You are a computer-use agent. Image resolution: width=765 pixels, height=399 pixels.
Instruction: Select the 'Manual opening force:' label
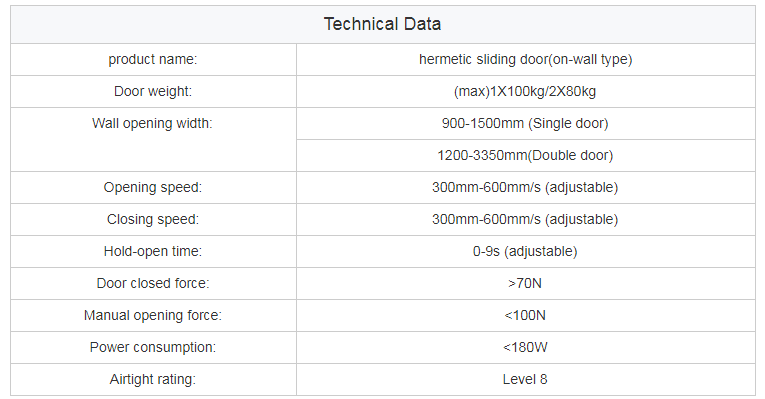tap(153, 316)
